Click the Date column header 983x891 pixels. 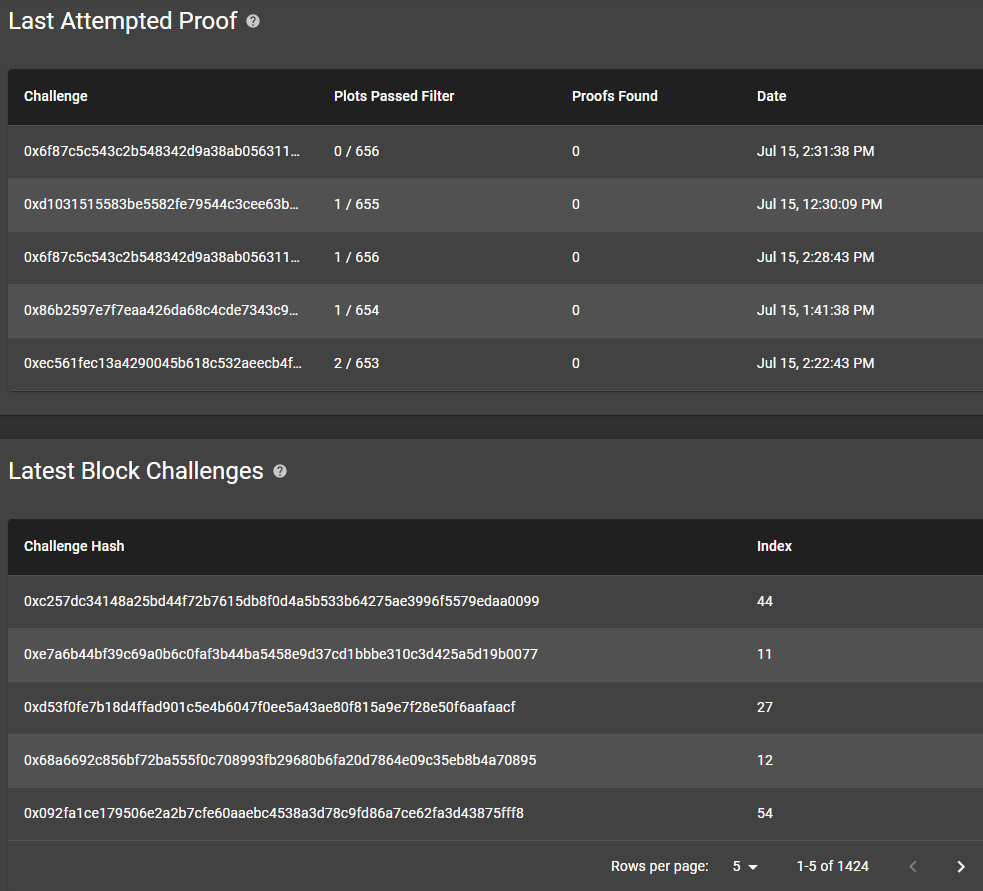click(771, 96)
